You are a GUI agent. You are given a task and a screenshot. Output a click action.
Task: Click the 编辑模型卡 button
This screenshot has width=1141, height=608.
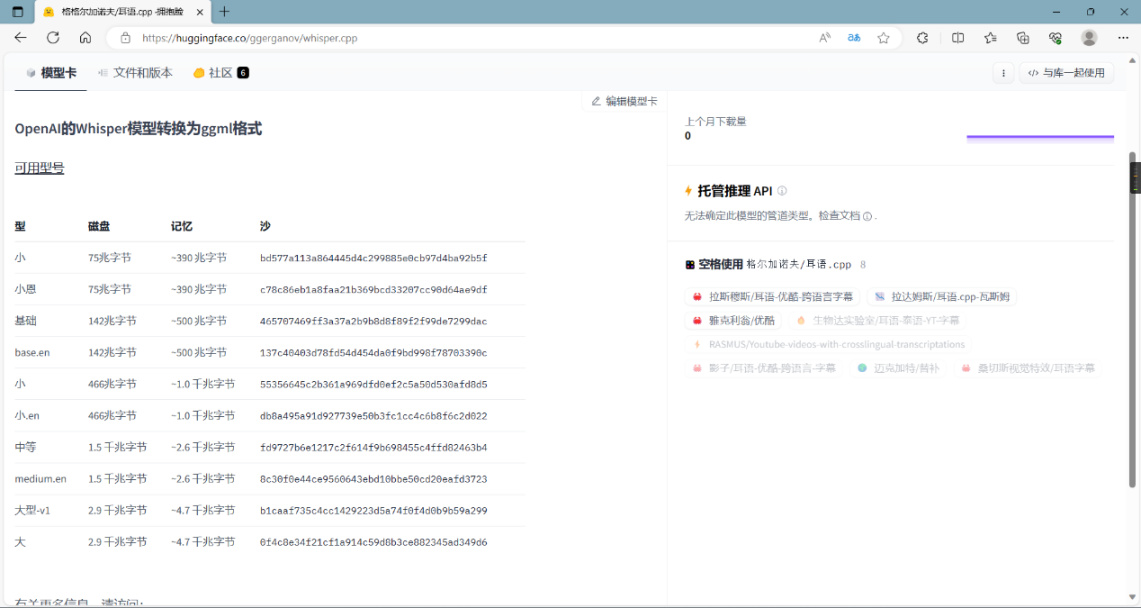click(x=624, y=101)
